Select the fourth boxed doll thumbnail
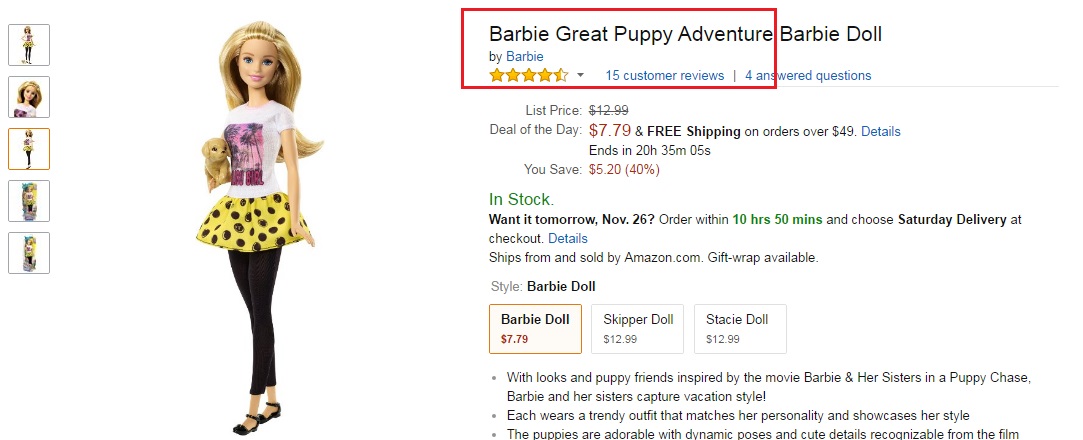The image size is (1083, 440). 29,201
